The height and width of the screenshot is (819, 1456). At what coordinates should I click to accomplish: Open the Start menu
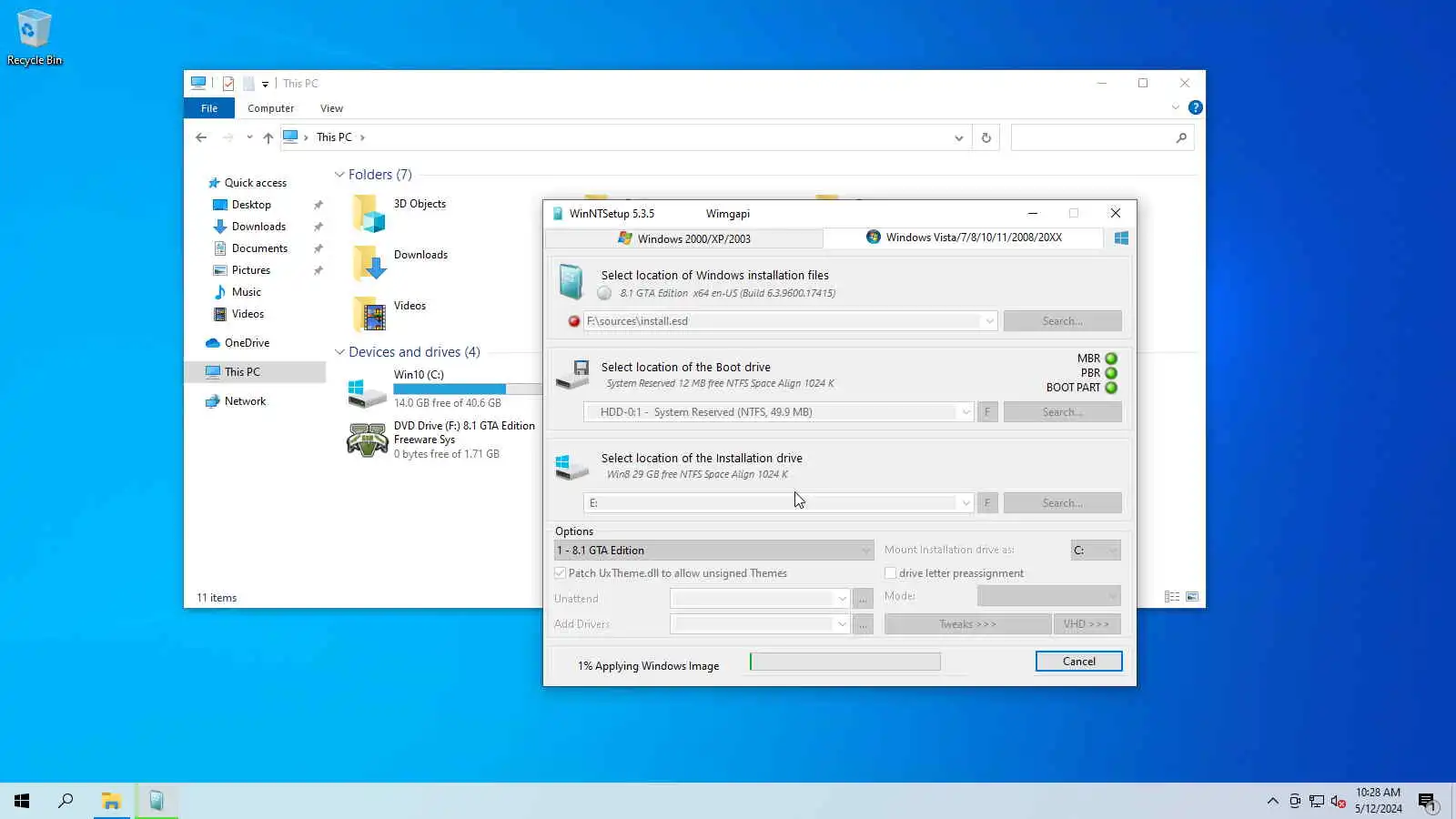(22, 801)
